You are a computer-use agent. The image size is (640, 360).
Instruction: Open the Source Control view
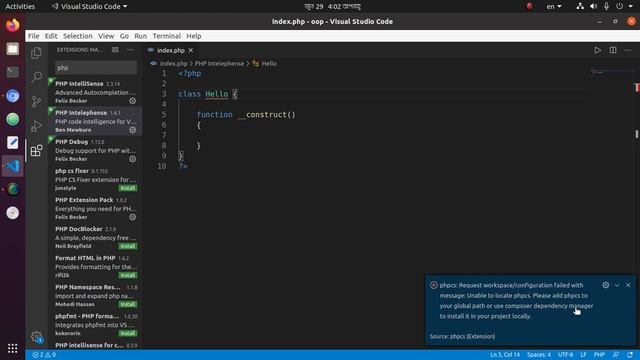[x=36, y=101]
